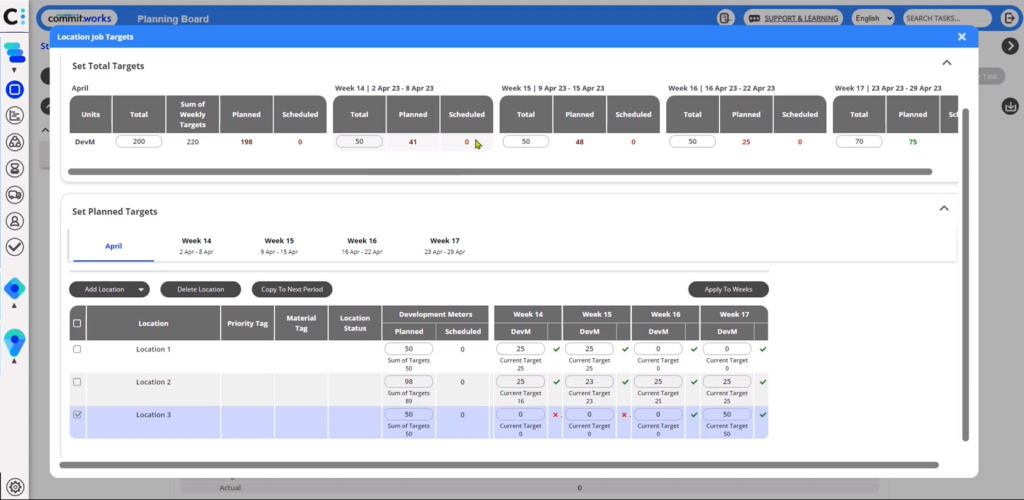This screenshot has height=500, width=1024.
Task: Click the device icon left of Support & Learning
Action: tap(726, 18)
